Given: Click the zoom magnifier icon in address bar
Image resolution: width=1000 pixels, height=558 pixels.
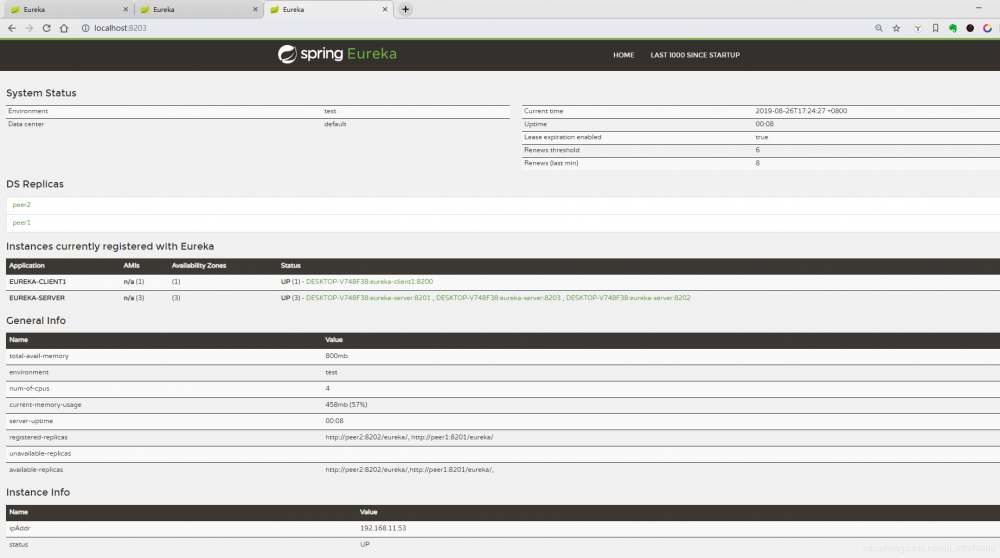Looking at the screenshot, I should [x=879, y=28].
